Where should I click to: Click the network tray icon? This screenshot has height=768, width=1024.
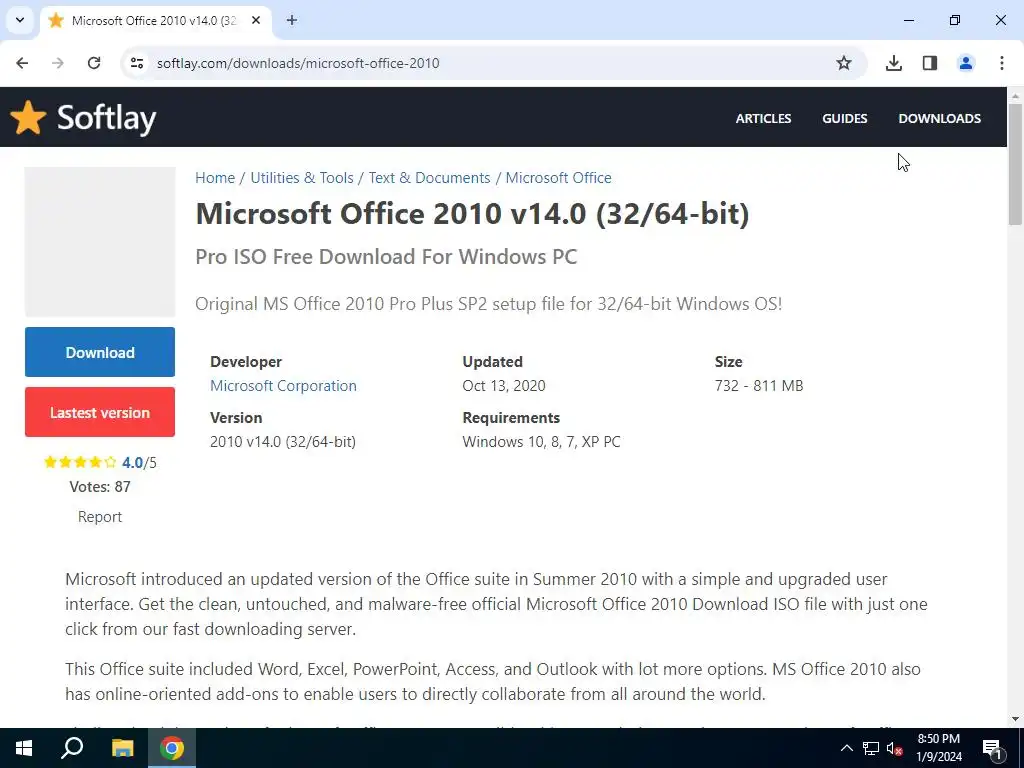coord(871,748)
